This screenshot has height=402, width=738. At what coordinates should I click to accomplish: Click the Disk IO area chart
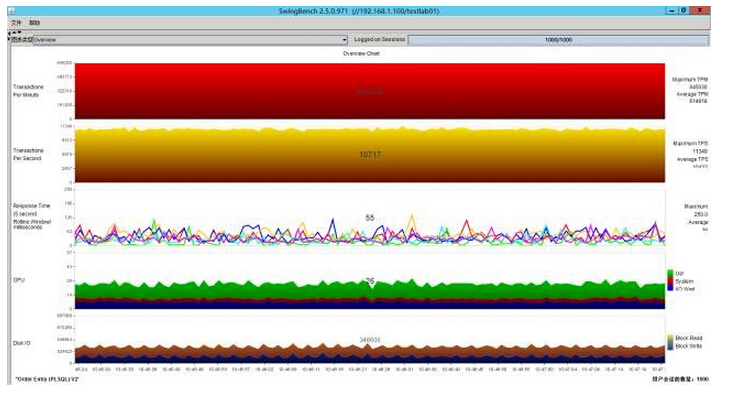[x=370, y=339]
